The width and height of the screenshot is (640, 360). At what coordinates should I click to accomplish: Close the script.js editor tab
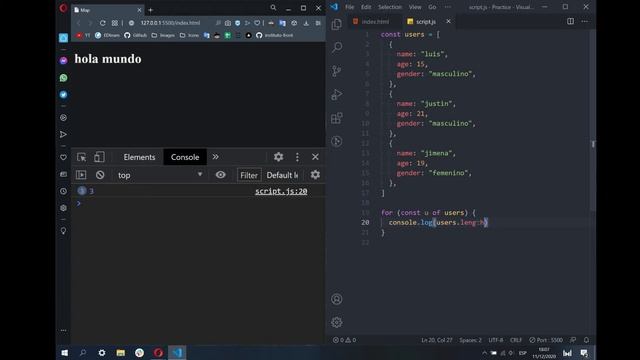(x=448, y=21)
